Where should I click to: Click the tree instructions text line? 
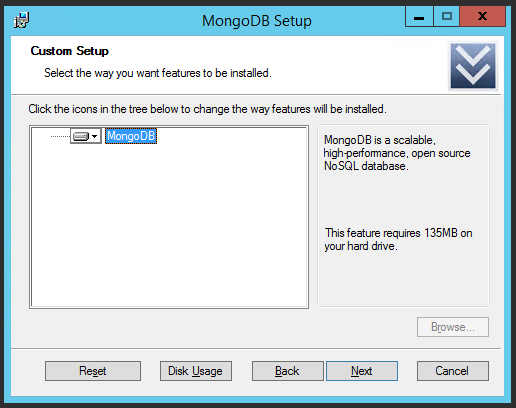(207, 109)
